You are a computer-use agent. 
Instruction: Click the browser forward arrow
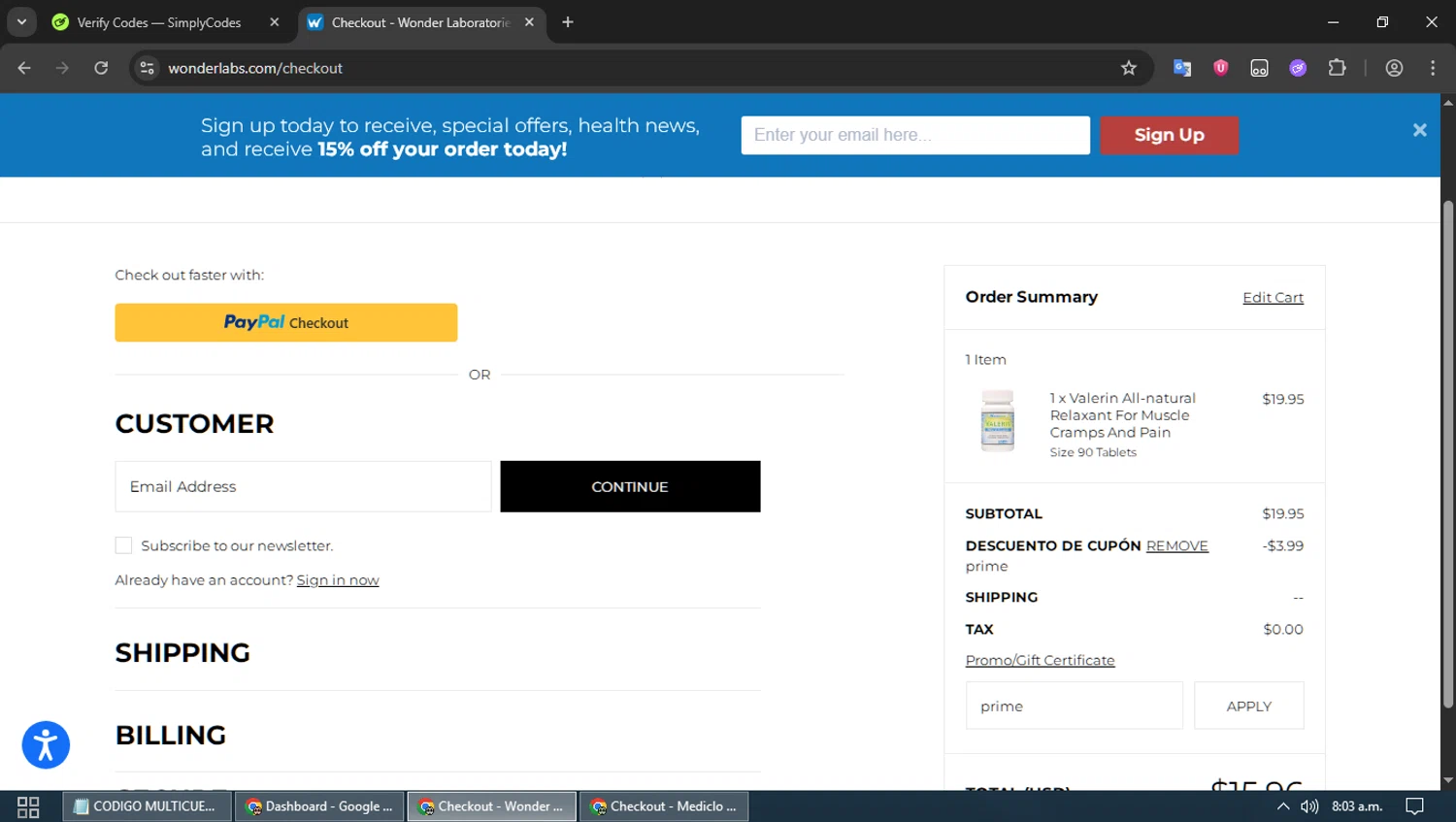click(62, 68)
